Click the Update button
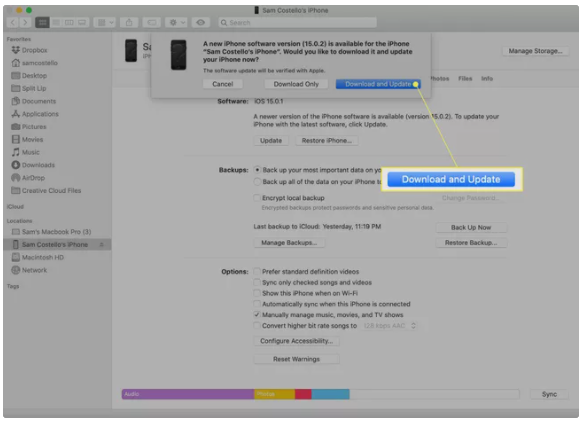 coord(271,141)
